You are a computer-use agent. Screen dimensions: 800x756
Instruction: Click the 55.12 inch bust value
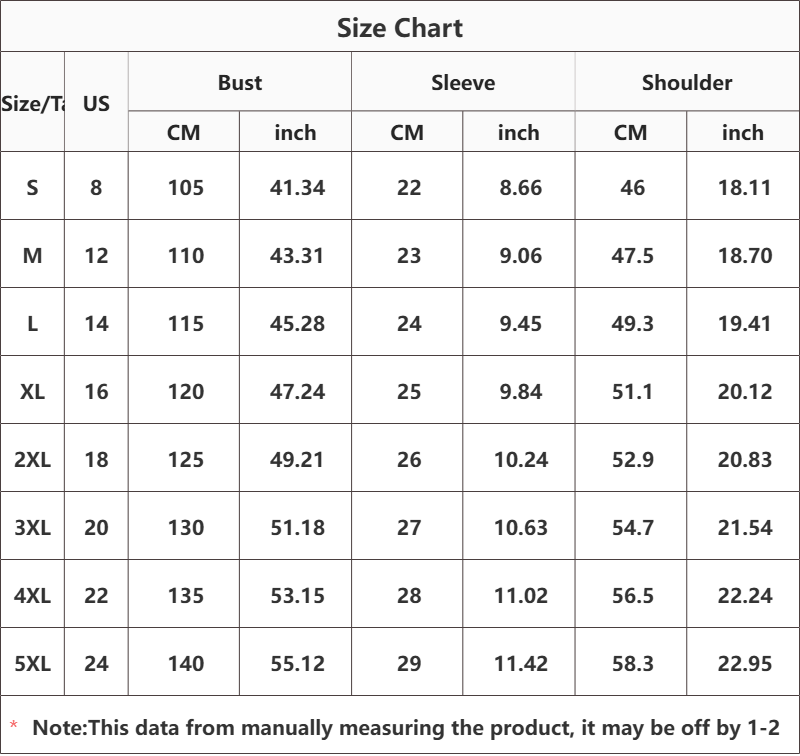pyautogui.click(x=297, y=663)
